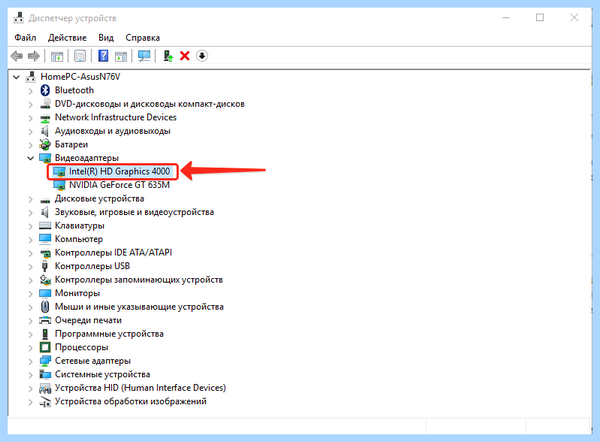Image resolution: width=600 pixels, height=442 pixels.
Task: Open the Справка menu
Action: [x=143, y=38]
